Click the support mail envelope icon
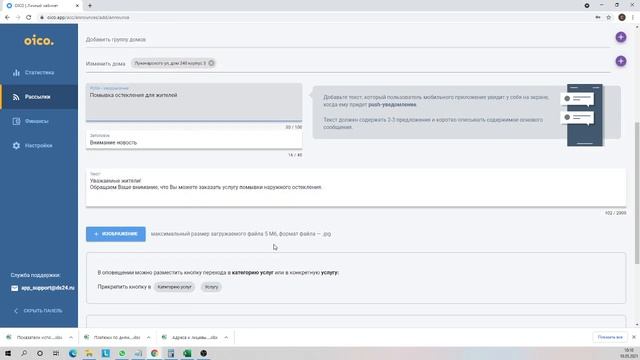This screenshot has width=640, height=360. point(15,288)
